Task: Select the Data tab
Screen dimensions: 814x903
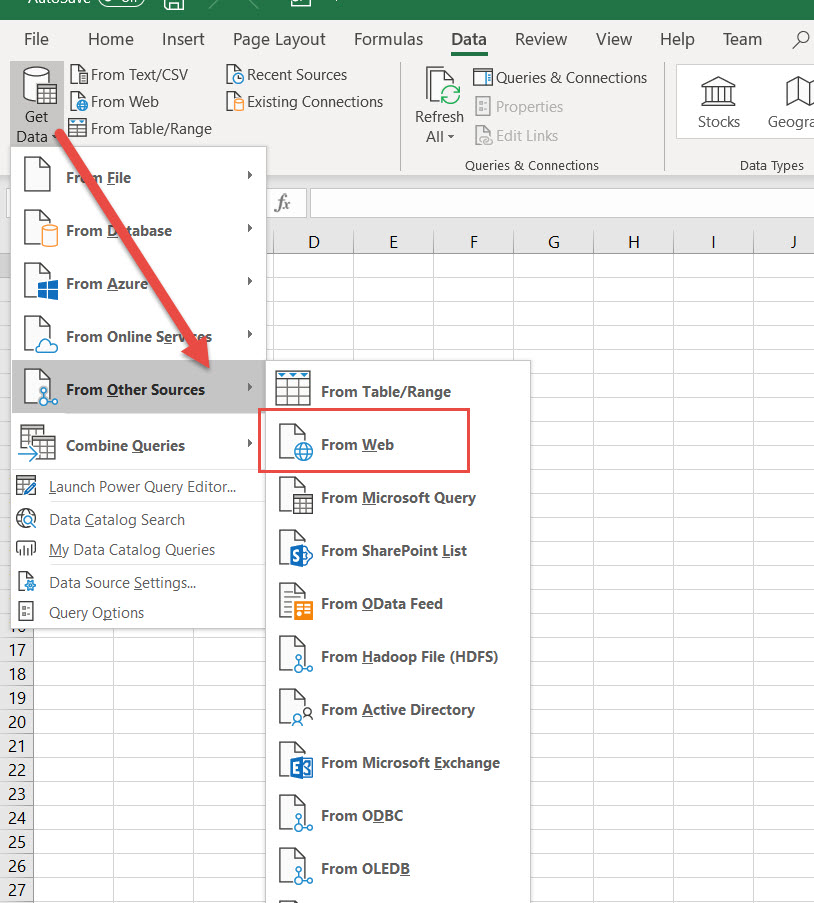Action: pyautogui.click(x=469, y=39)
